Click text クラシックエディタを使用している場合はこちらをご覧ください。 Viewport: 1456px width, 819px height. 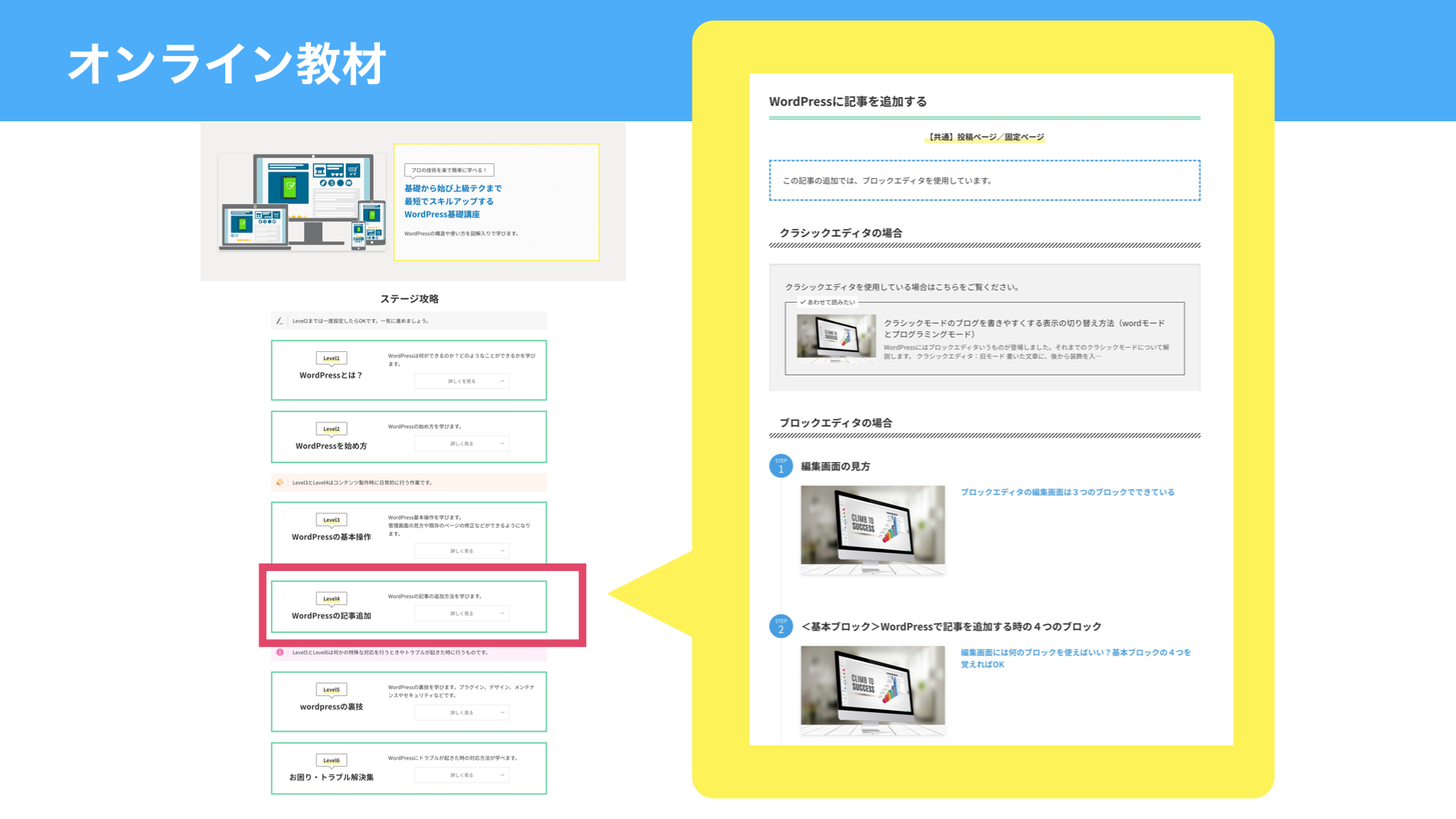click(x=903, y=287)
